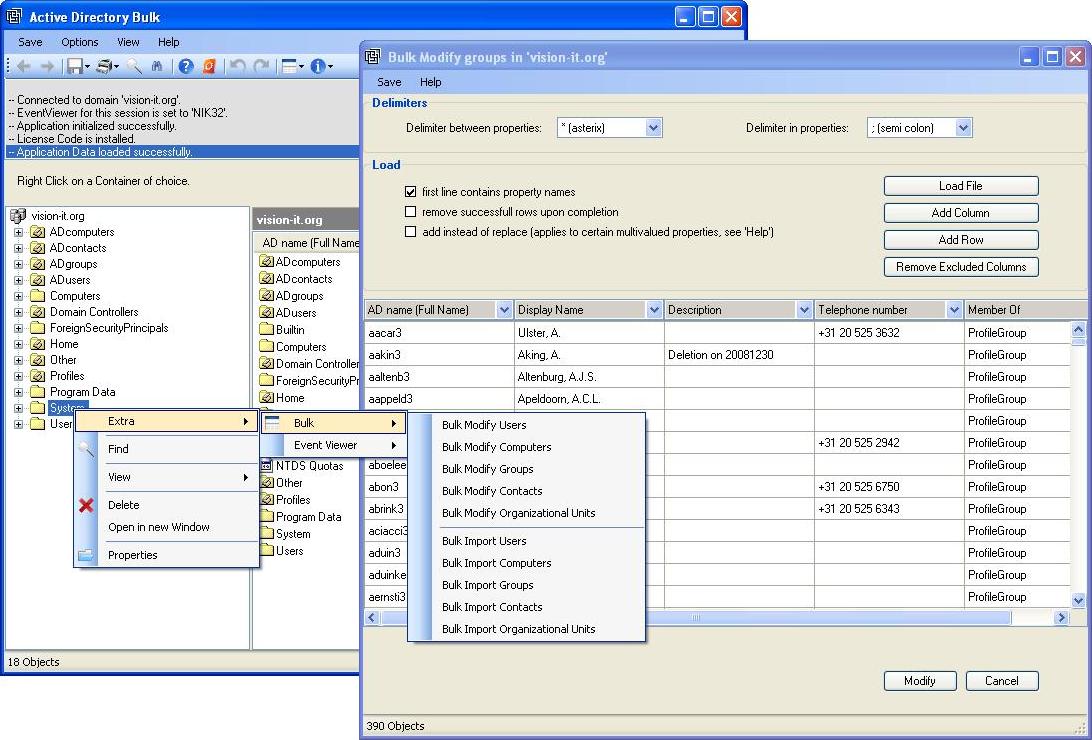
Task: Click the blue question mark Help icon
Action: click(x=185, y=67)
